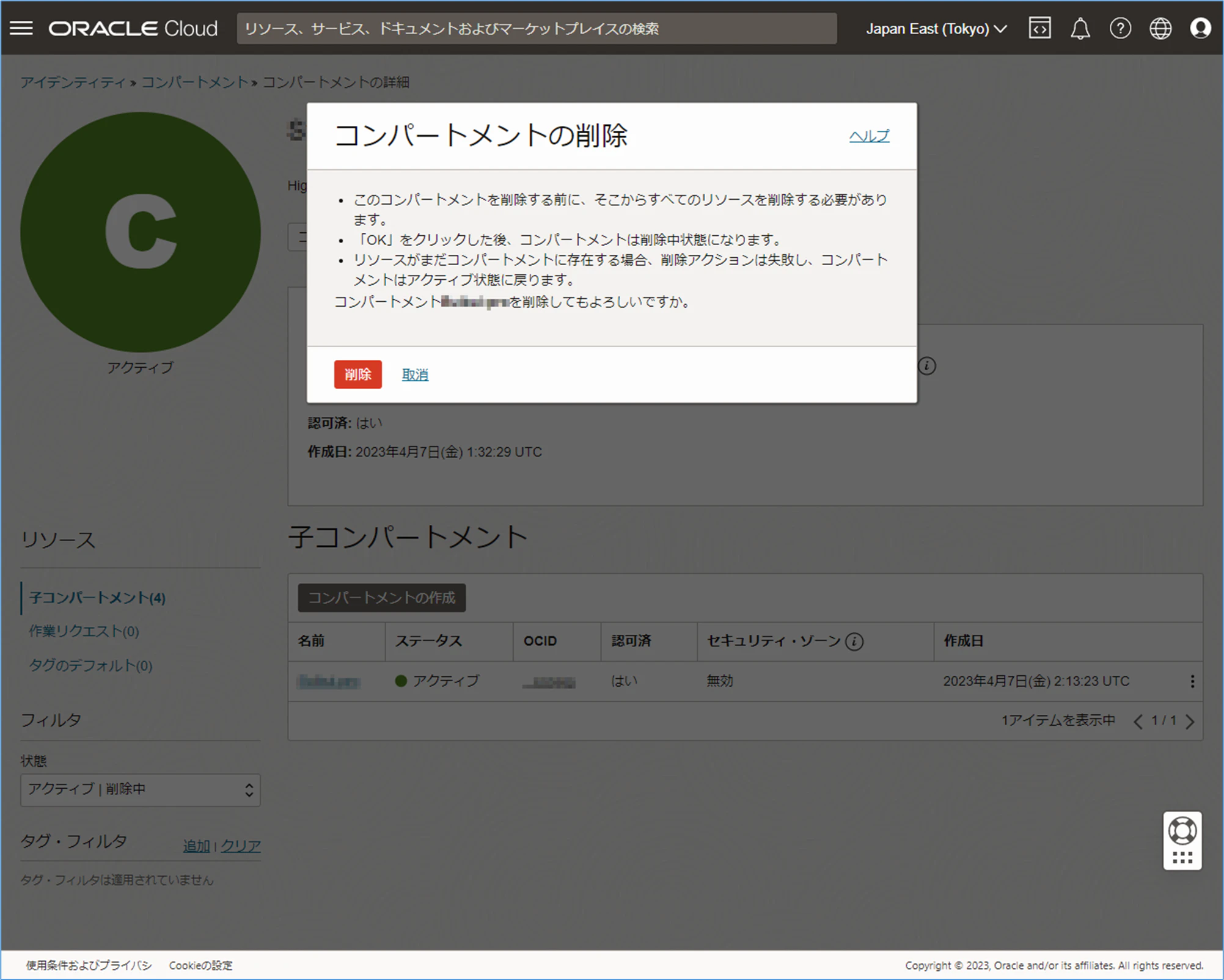Image resolution: width=1224 pixels, height=980 pixels.
Task: Click the search resources and services field
Action: tap(536, 29)
